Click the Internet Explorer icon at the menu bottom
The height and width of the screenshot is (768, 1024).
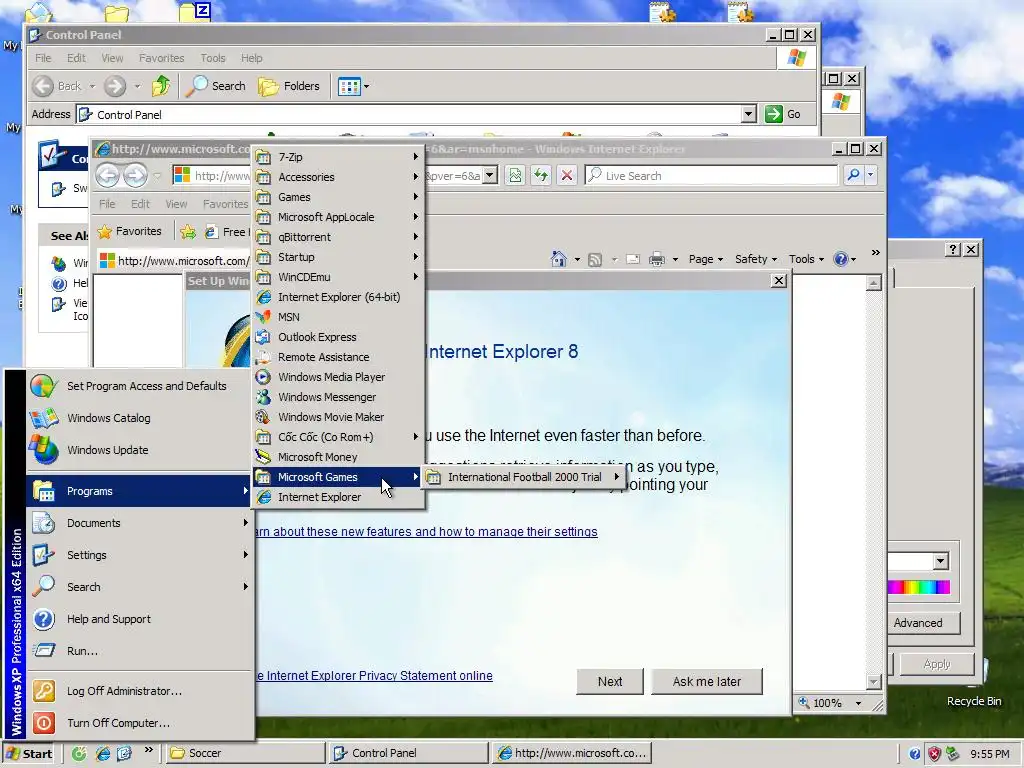coord(263,497)
